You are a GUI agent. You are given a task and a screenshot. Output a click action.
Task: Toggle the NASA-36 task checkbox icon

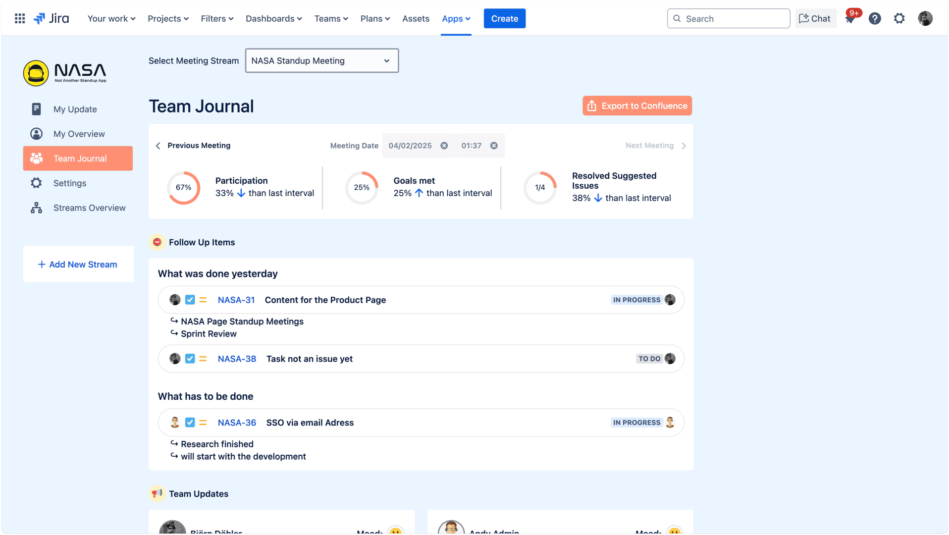189,422
